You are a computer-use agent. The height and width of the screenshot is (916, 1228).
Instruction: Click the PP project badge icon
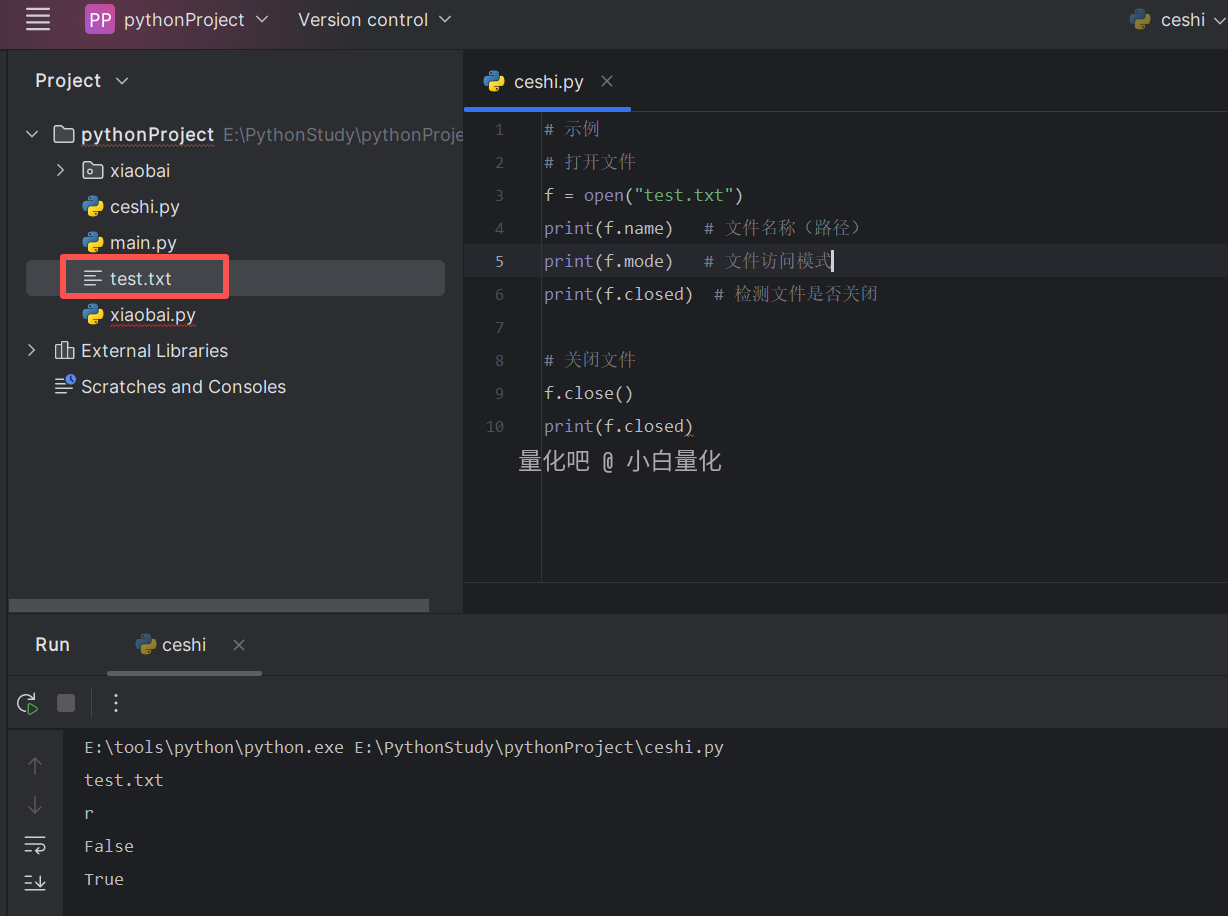[x=100, y=19]
